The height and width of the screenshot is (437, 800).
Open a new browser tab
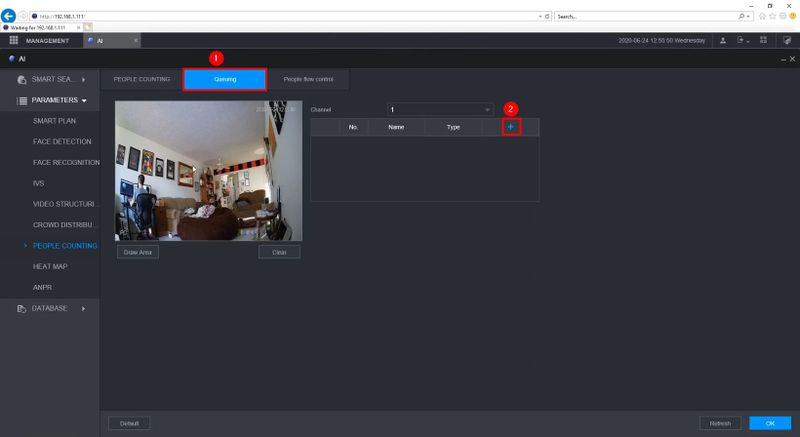88,27
